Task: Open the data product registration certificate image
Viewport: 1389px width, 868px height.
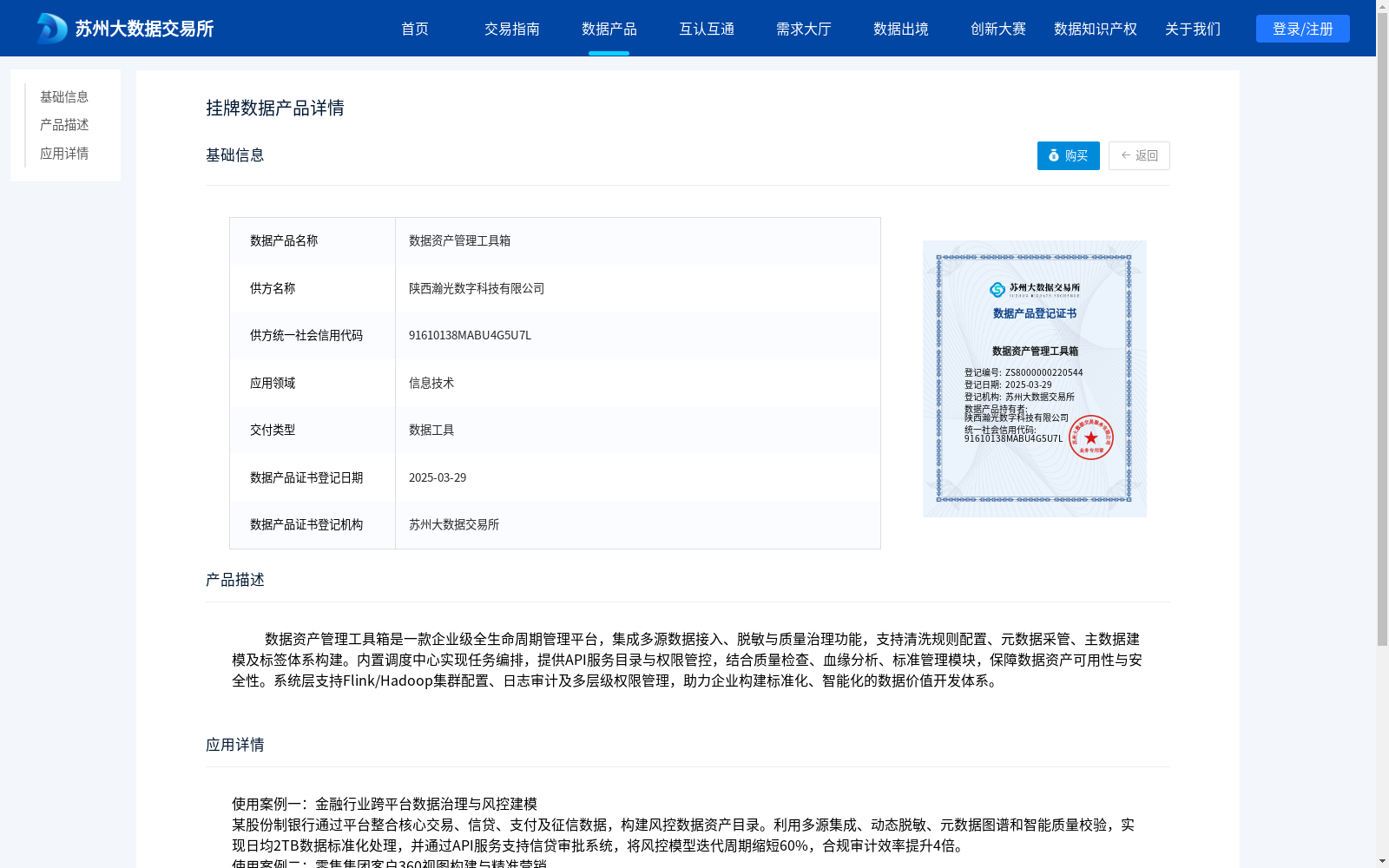Action: (x=1035, y=378)
